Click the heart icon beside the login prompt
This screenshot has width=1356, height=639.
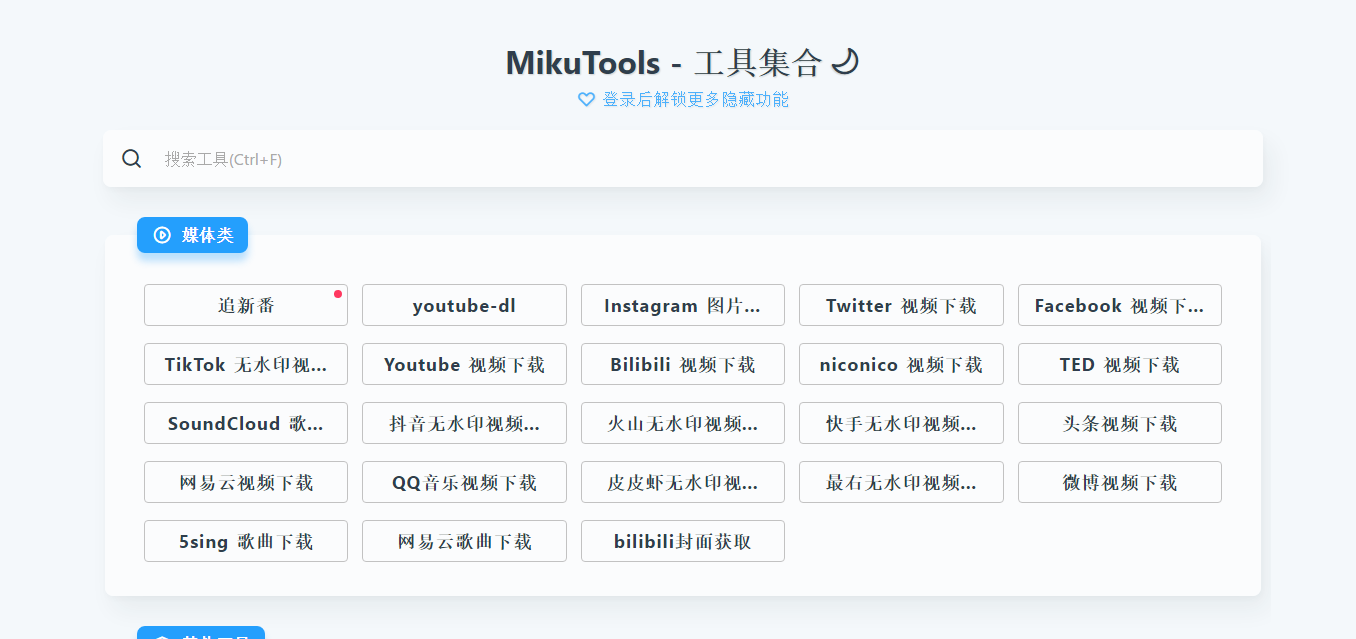point(587,100)
